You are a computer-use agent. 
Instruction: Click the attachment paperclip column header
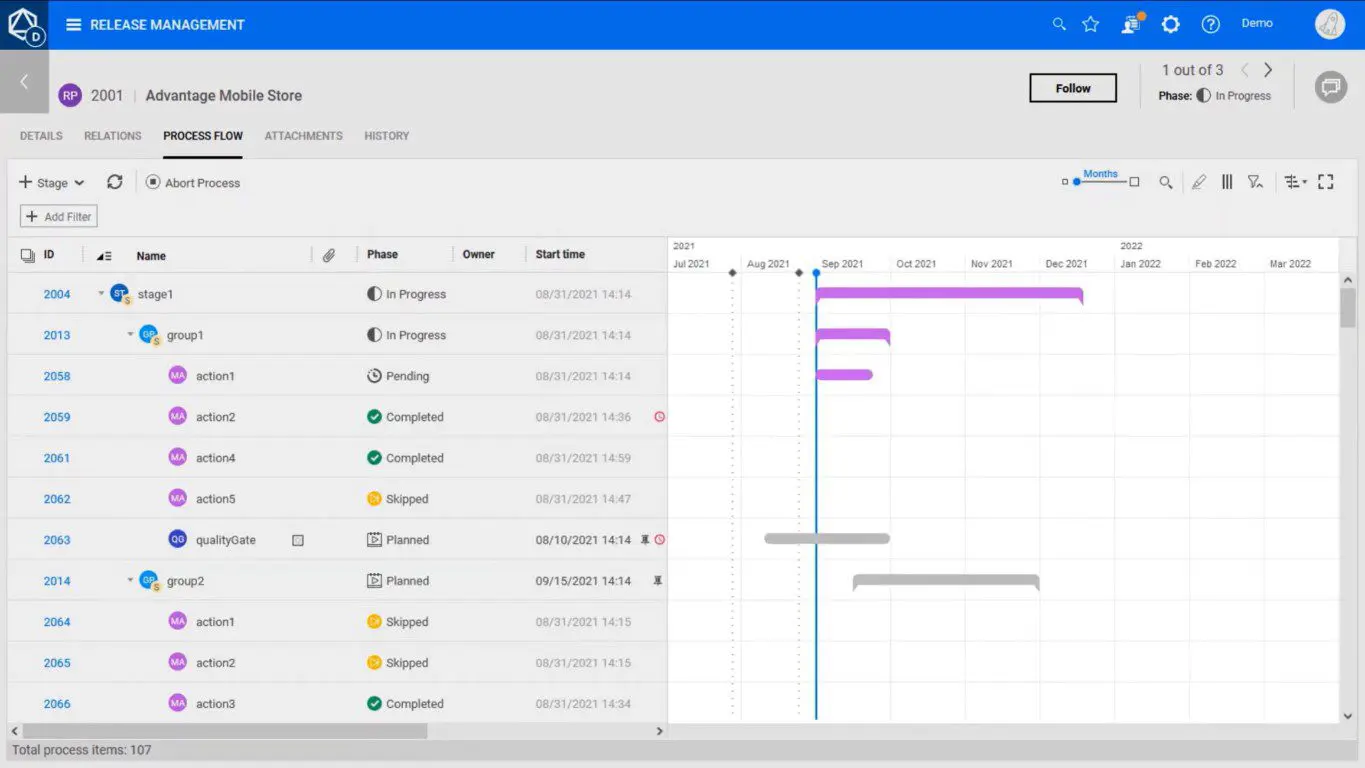pos(329,255)
